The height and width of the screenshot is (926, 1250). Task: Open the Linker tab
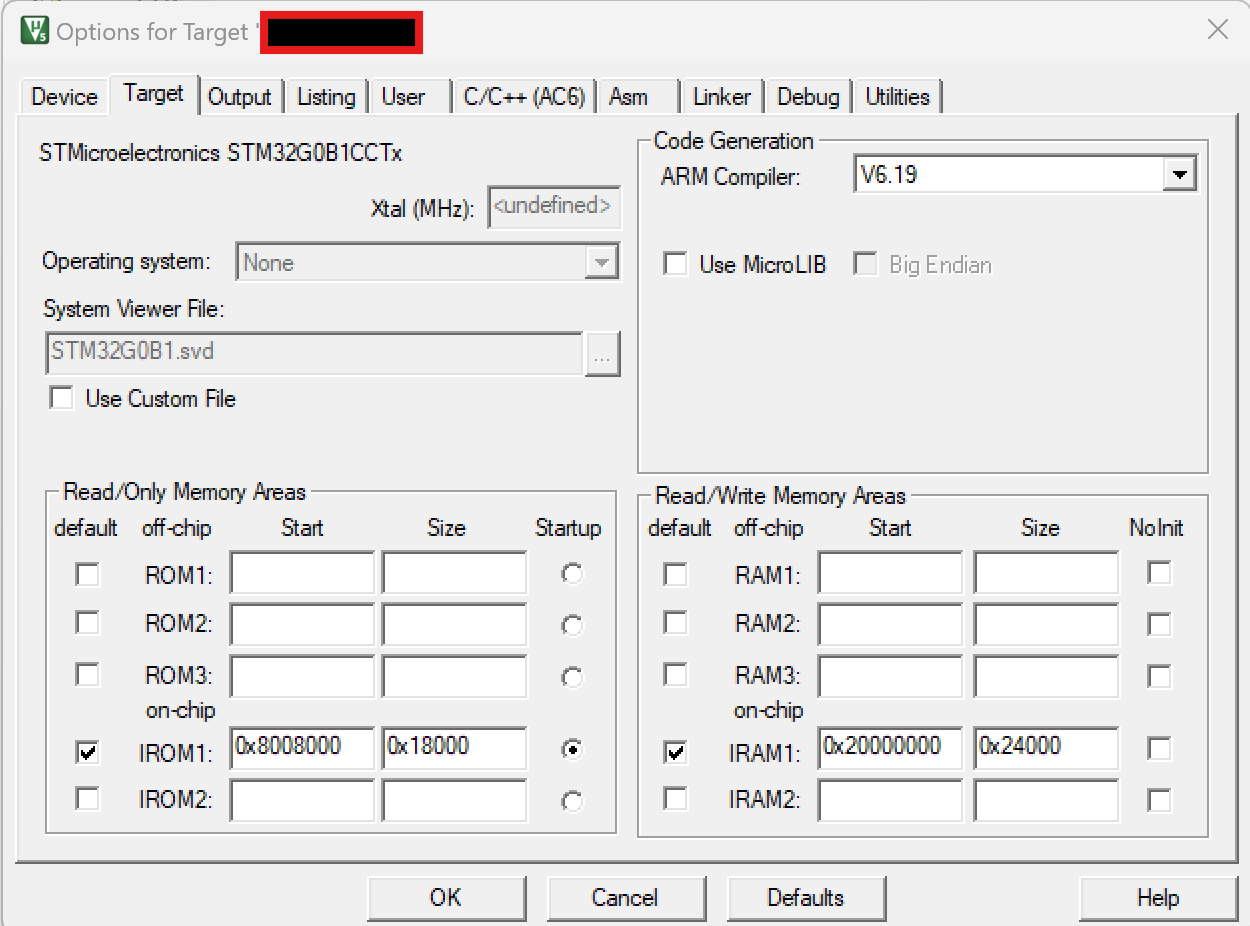[x=721, y=96]
